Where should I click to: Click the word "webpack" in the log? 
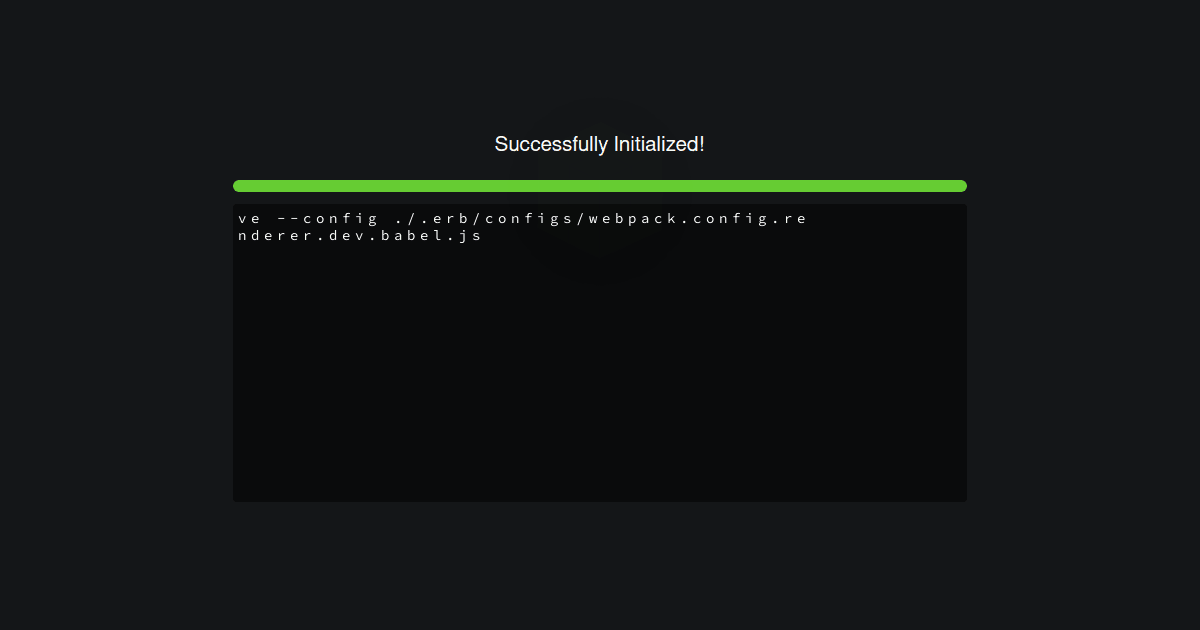pyautogui.click(x=632, y=218)
